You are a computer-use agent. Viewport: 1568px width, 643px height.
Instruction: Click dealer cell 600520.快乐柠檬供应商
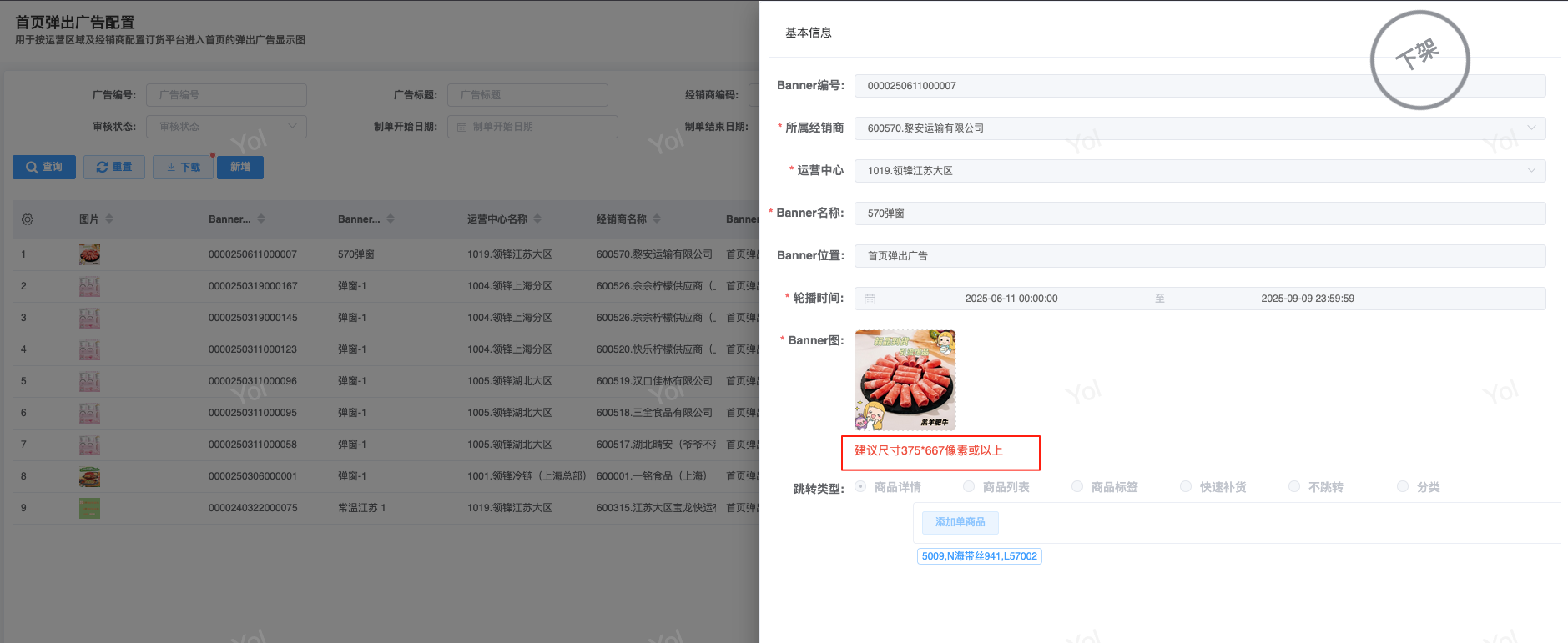656,349
